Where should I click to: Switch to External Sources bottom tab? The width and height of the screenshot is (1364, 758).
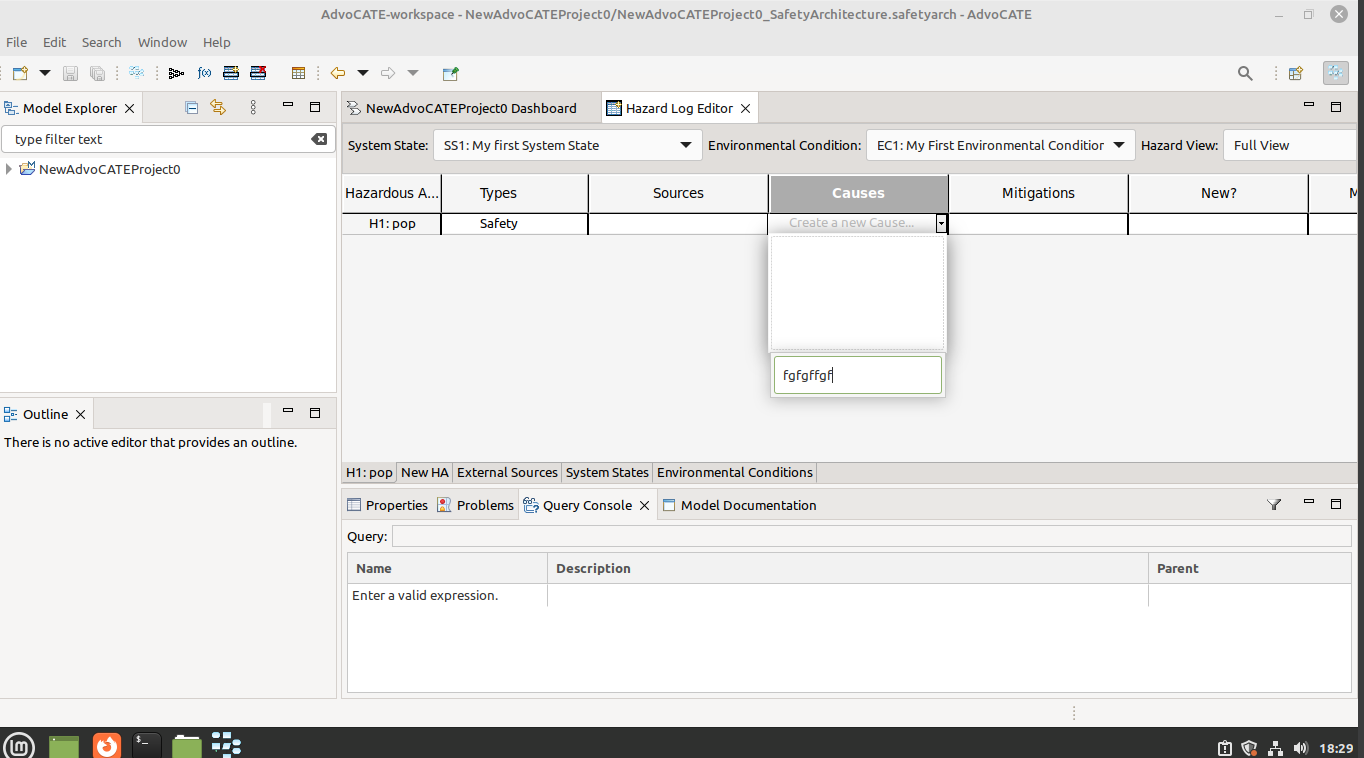pos(507,472)
